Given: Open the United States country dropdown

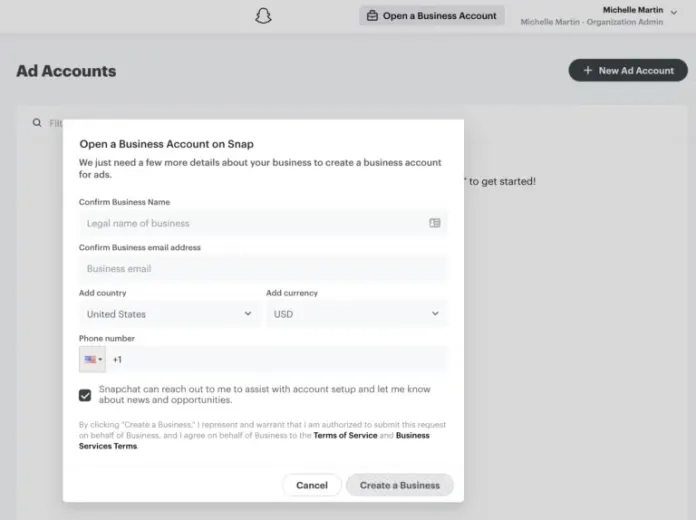Looking at the screenshot, I should (170, 314).
